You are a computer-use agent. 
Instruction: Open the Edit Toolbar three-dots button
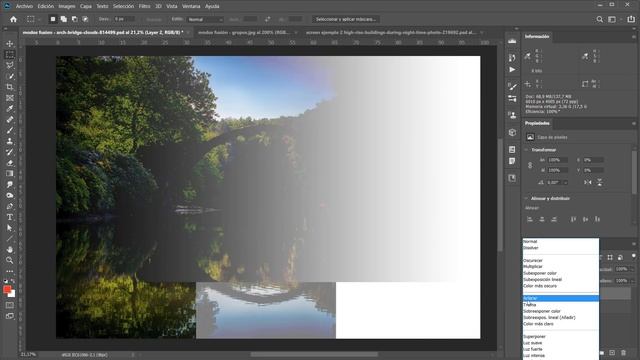10,271
